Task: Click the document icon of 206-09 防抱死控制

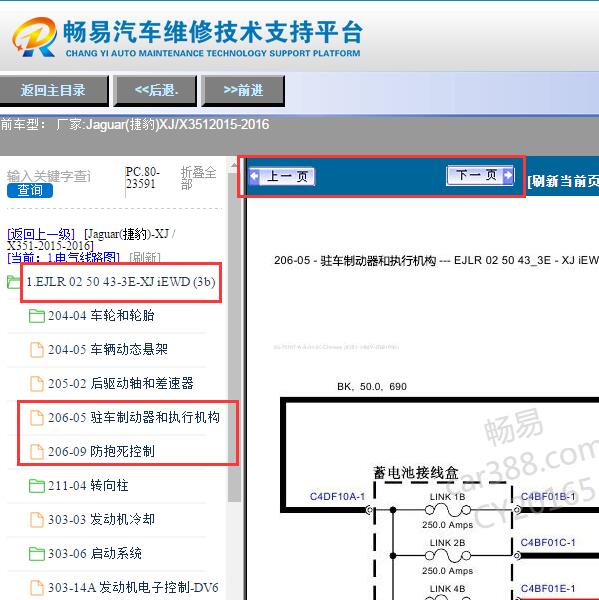Action: point(37,452)
